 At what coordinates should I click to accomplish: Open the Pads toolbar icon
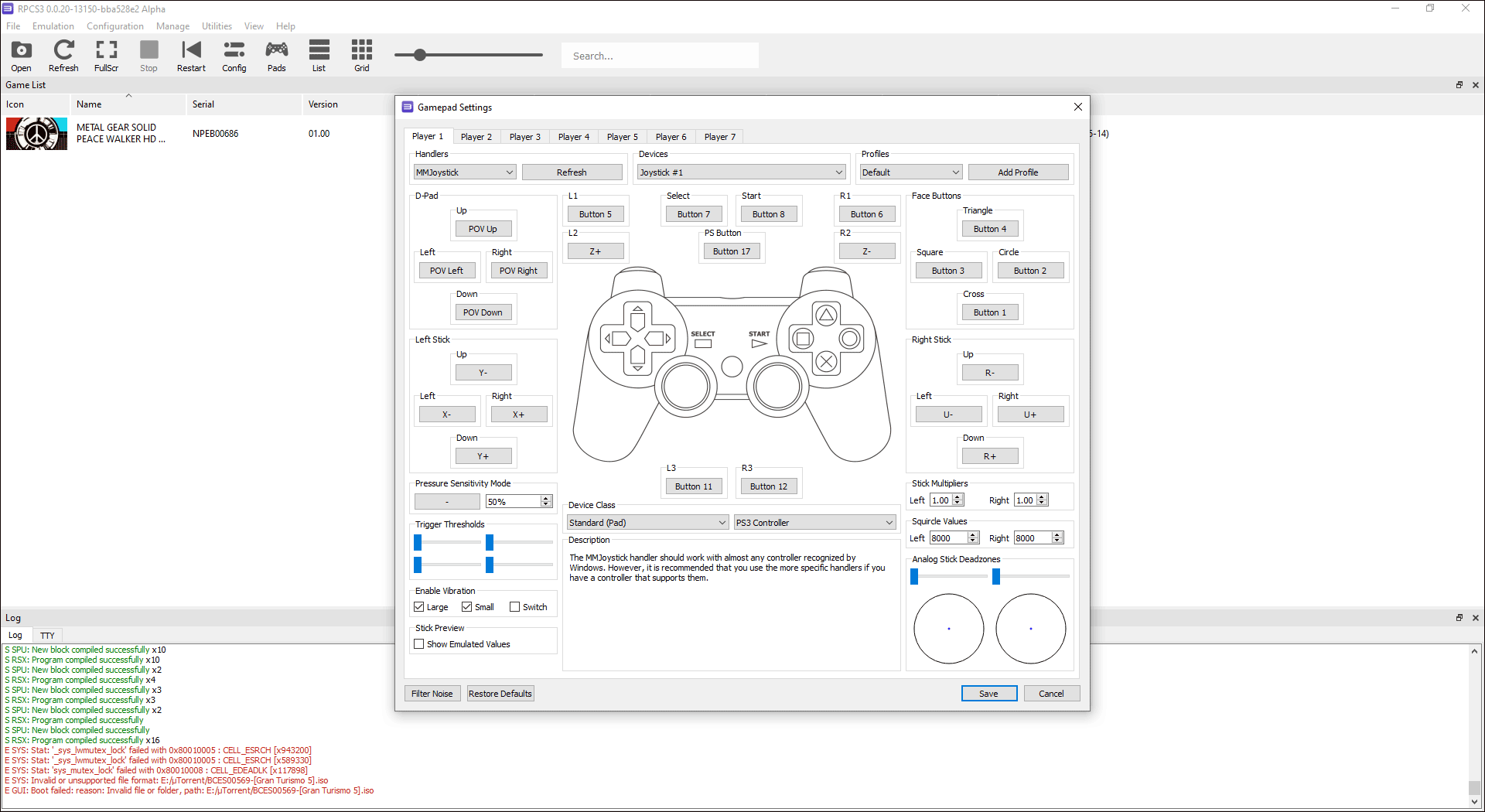click(276, 56)
